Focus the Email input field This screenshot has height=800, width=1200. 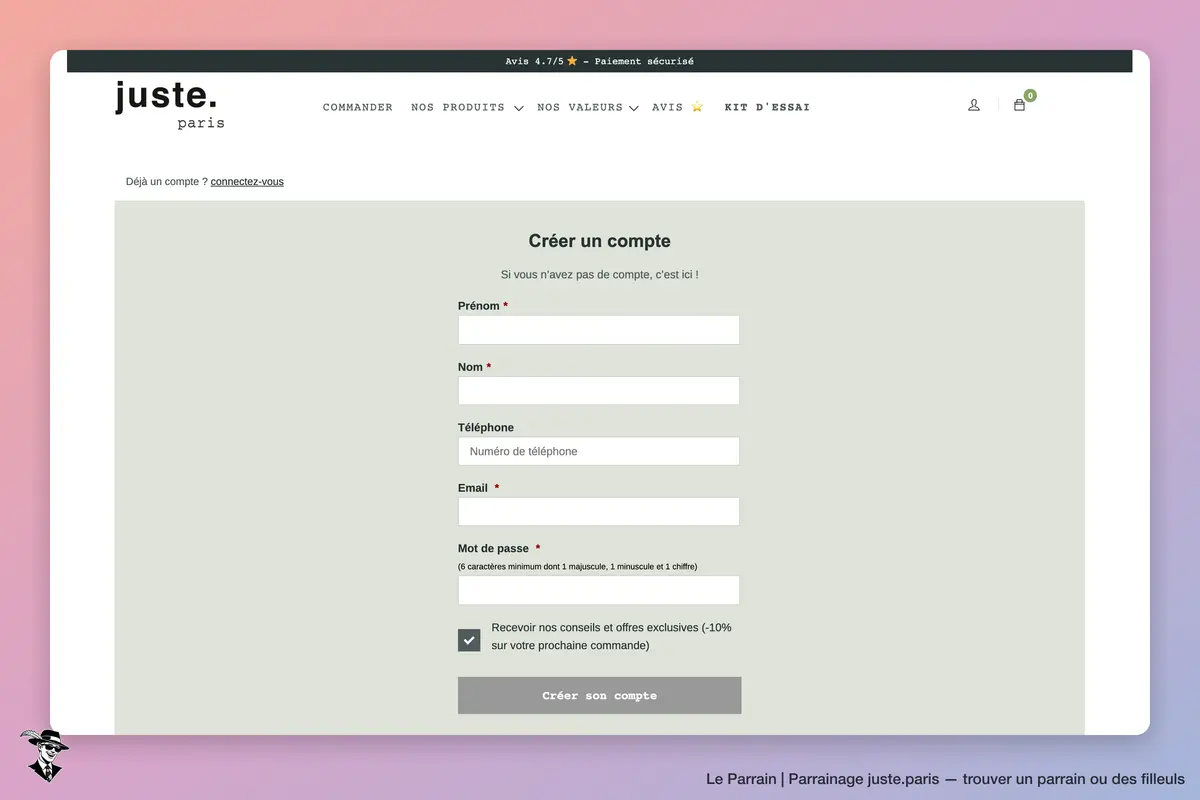click(x=599, y=512)
